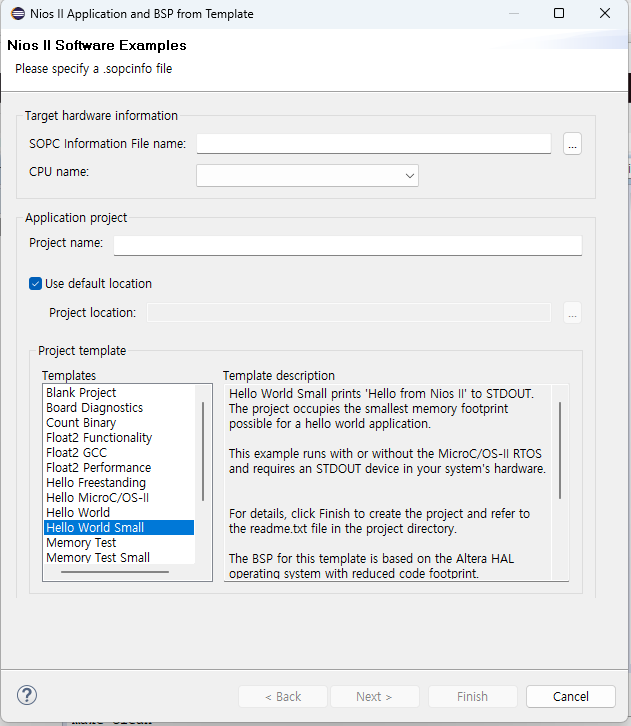Screen dimensions: 631x726
Task: Select Float2 Functionality template
Action: point(119,438)
